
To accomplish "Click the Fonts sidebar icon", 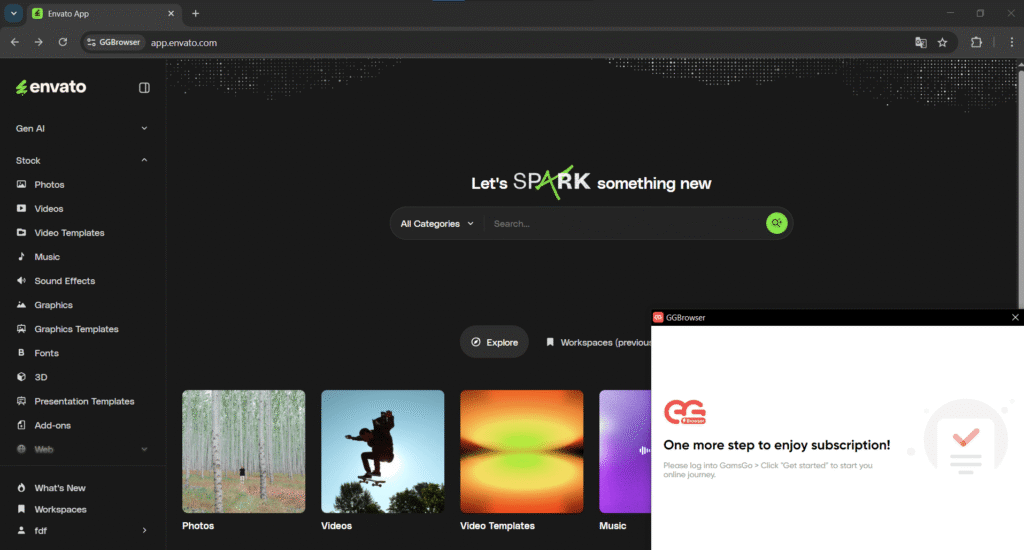I will [22, 353].
